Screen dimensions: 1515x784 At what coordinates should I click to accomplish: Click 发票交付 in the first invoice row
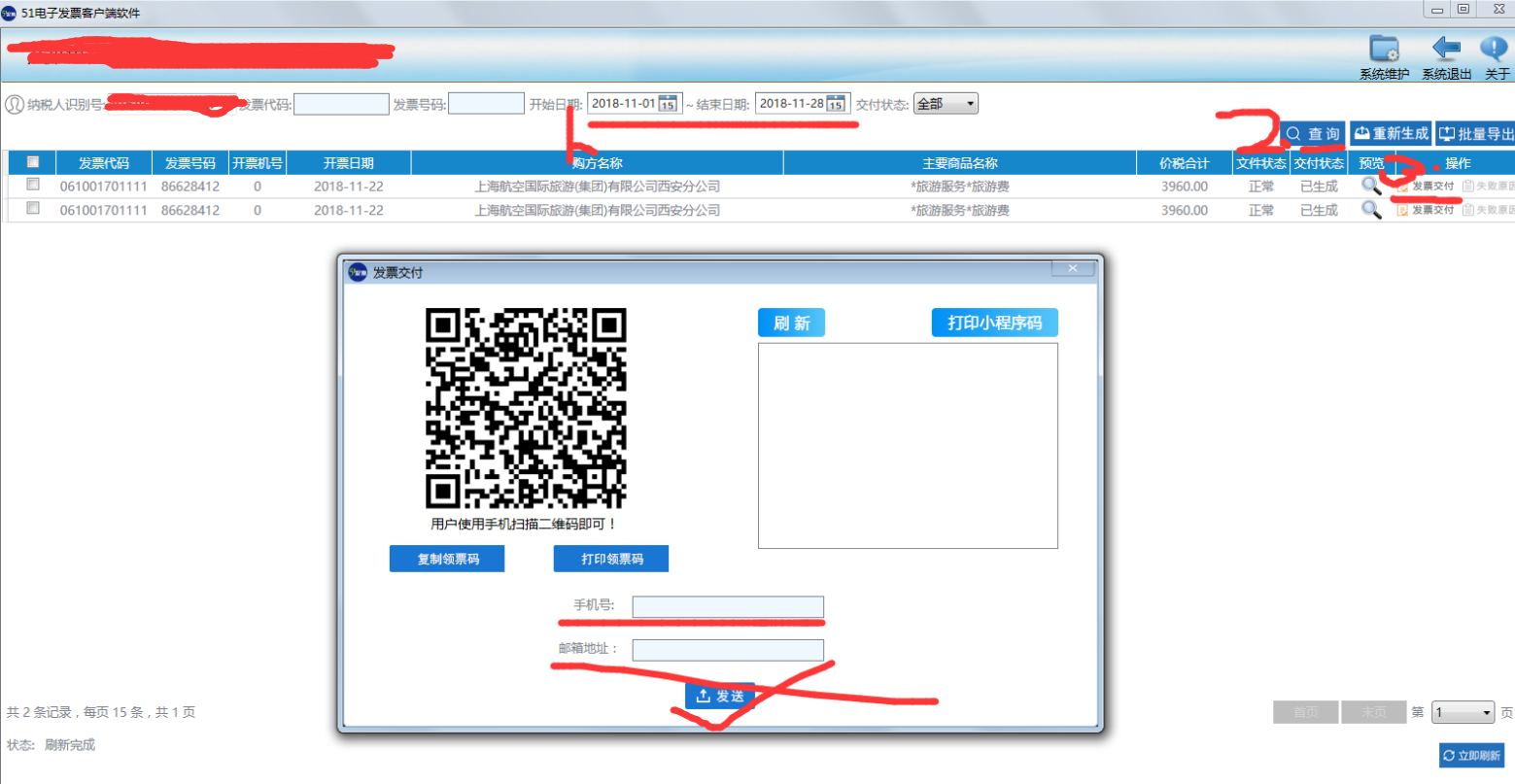[1426, 186]
